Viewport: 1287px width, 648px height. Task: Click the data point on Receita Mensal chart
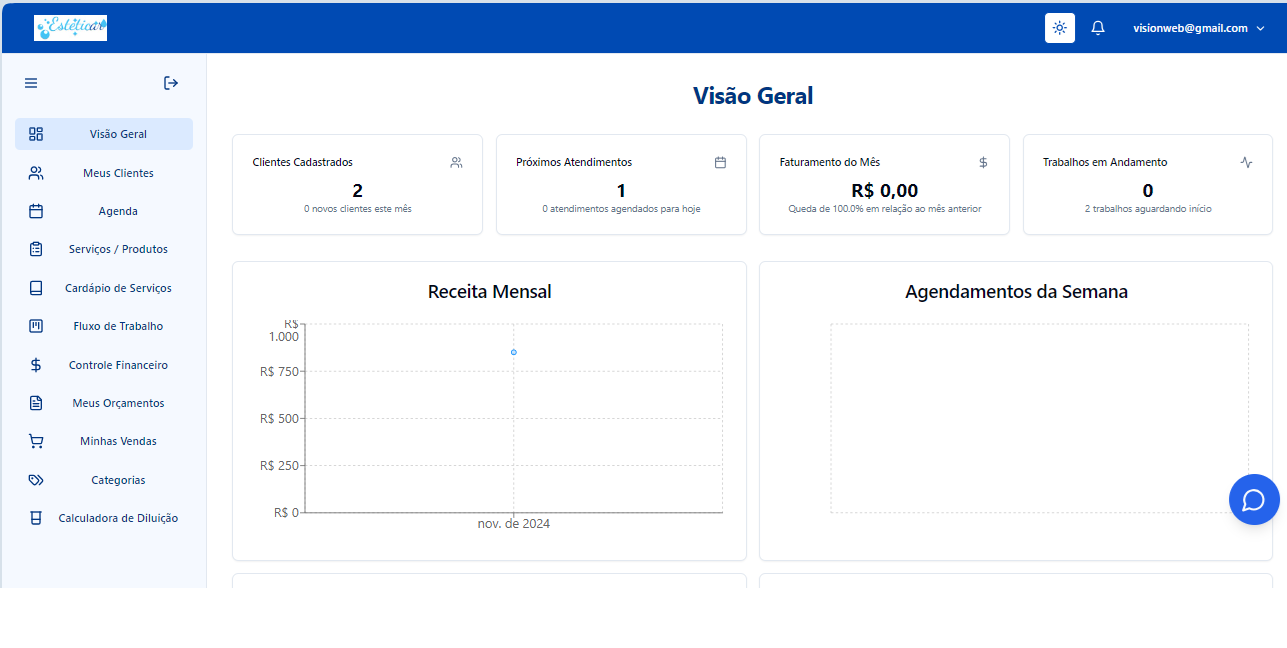(x=513, y=352)
